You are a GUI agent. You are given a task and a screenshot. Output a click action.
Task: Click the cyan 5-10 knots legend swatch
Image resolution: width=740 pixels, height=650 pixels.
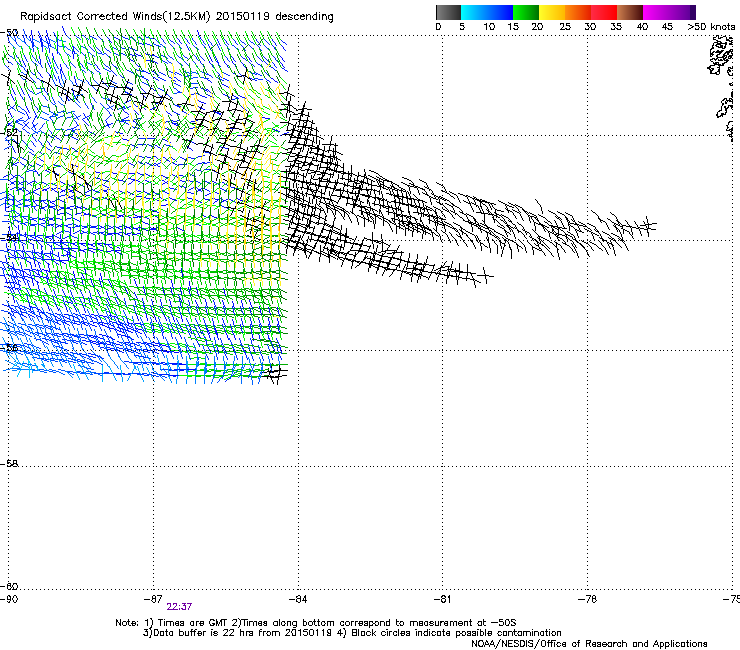click(474, 12)
